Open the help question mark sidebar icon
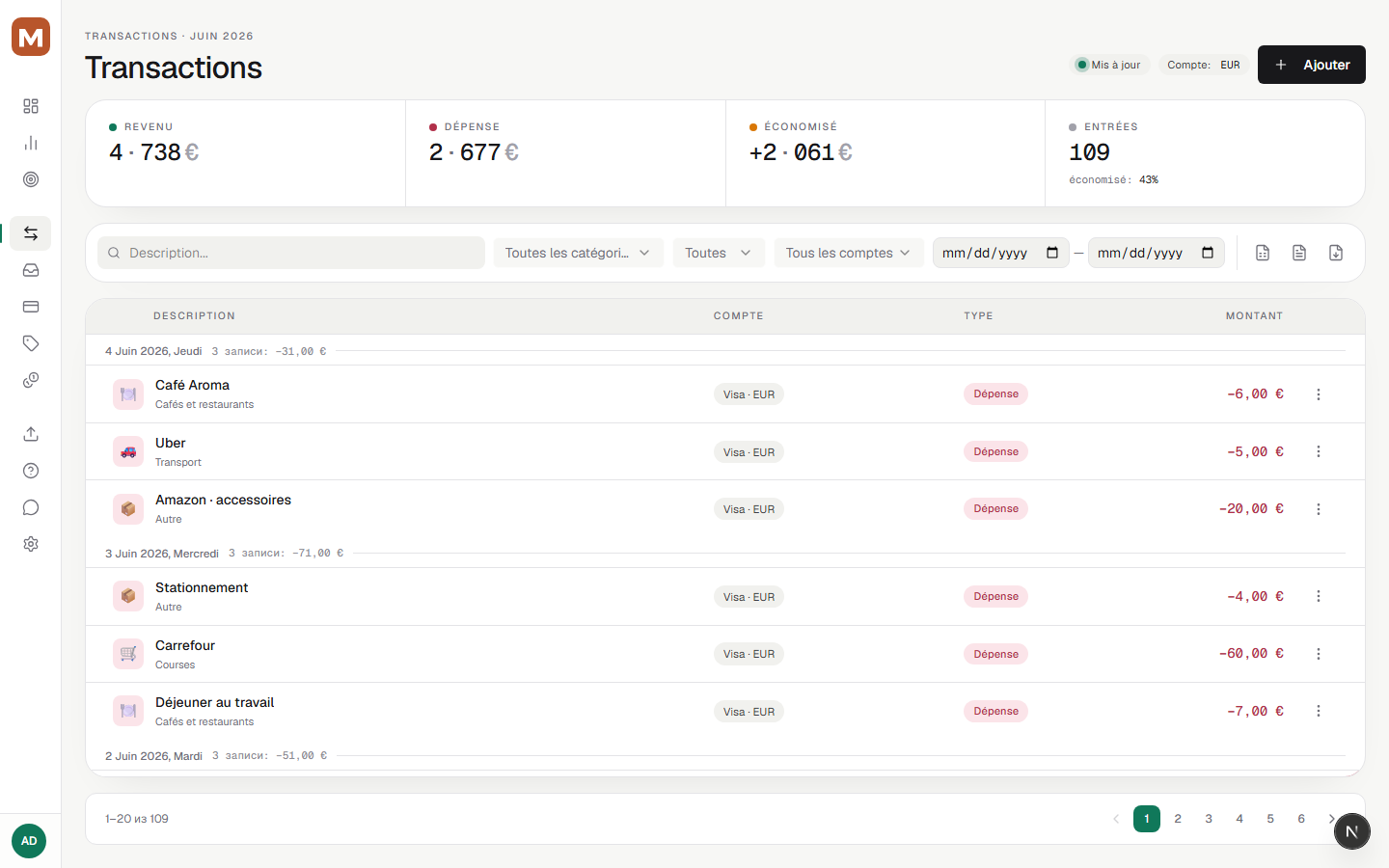 coord(31,471)
